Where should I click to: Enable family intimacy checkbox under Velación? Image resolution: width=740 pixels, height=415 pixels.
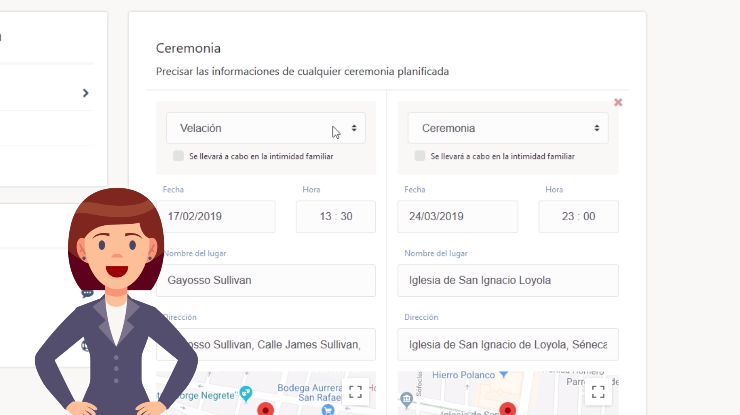179,156
